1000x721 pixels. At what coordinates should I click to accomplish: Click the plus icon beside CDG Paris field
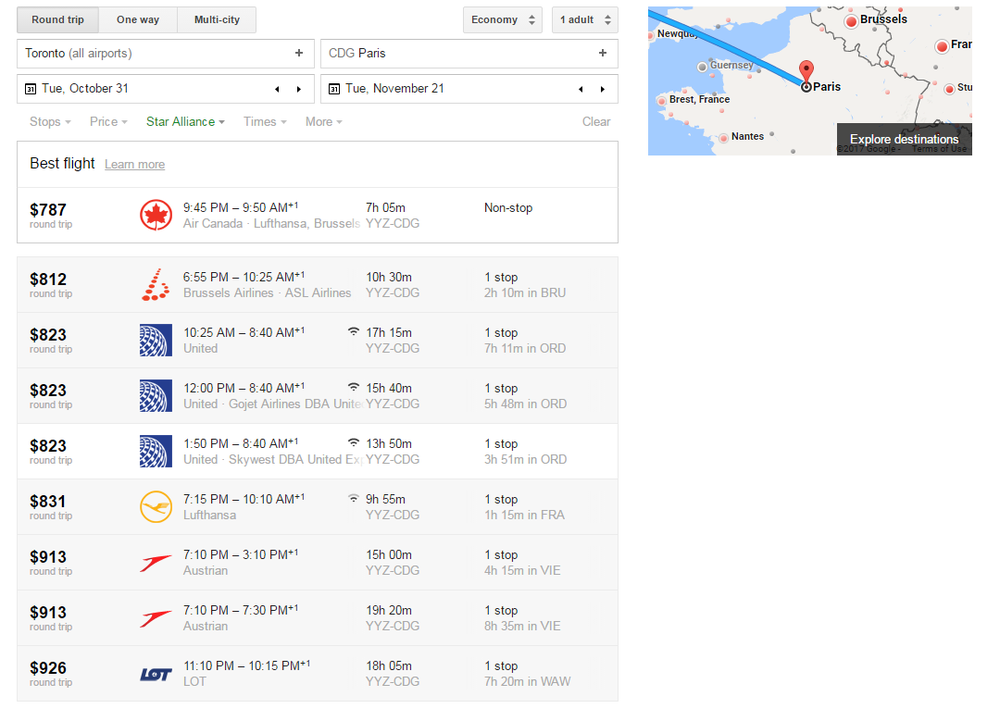click(x=603, y=53)
